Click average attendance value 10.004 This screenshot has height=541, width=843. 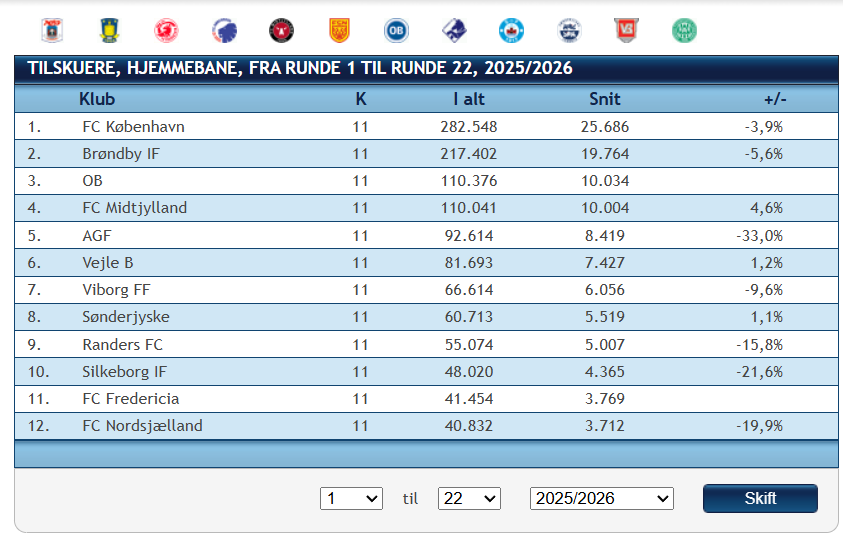coord(605,208)
